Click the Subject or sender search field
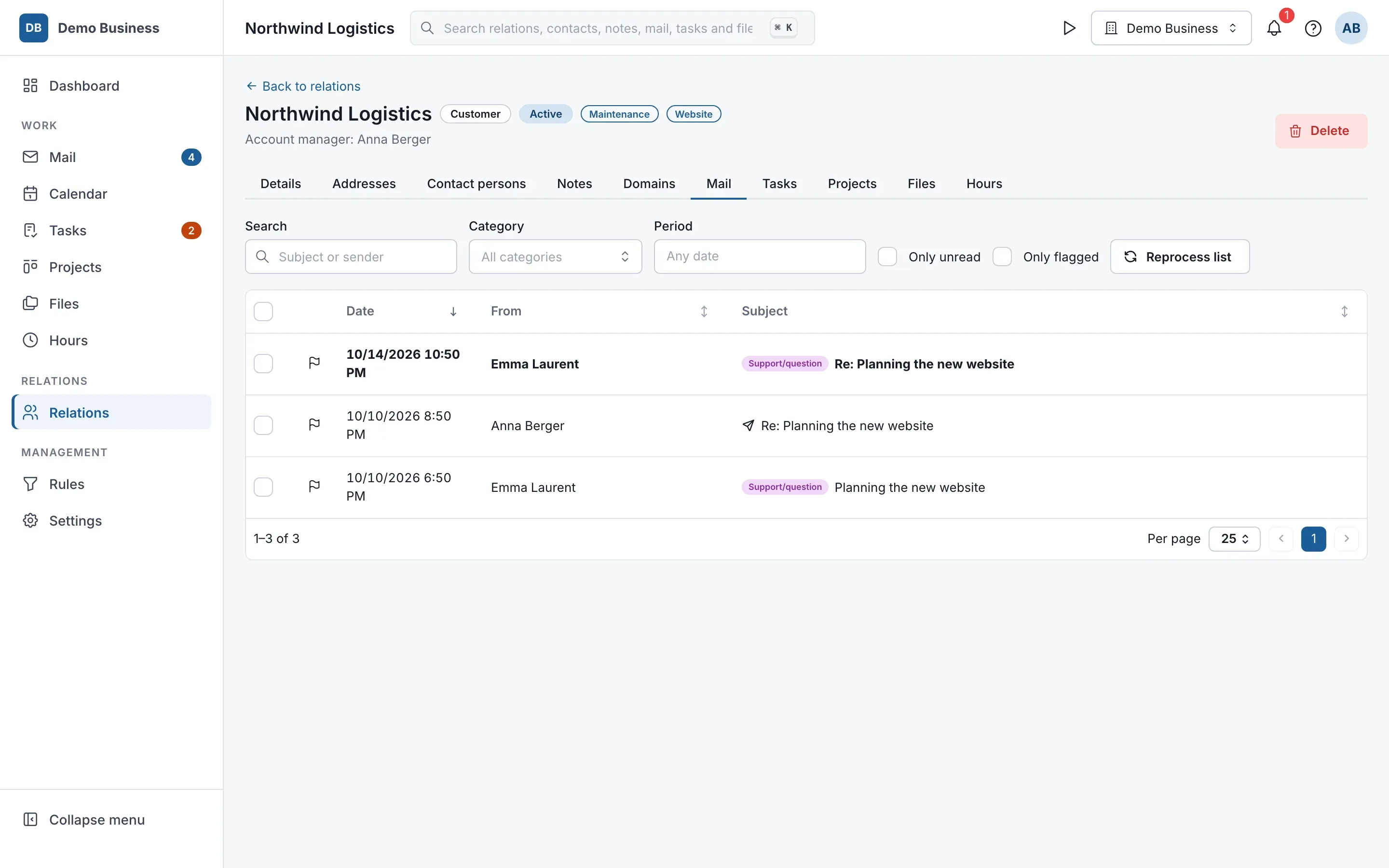Viewport: 1389px width, 868px height. coord(351,257)
